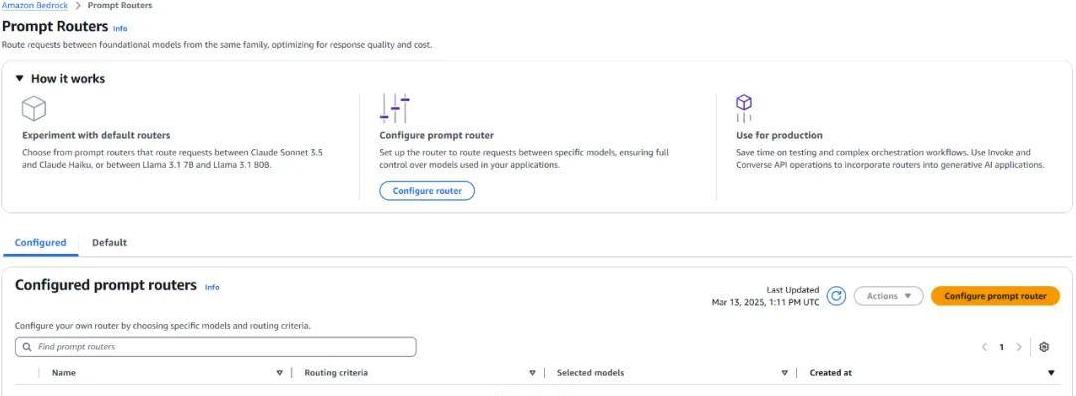Click the purple cube icon above Use for production
Image resolution: width=1076 pixels, height=396 pixels.
(x=744, y=108)
